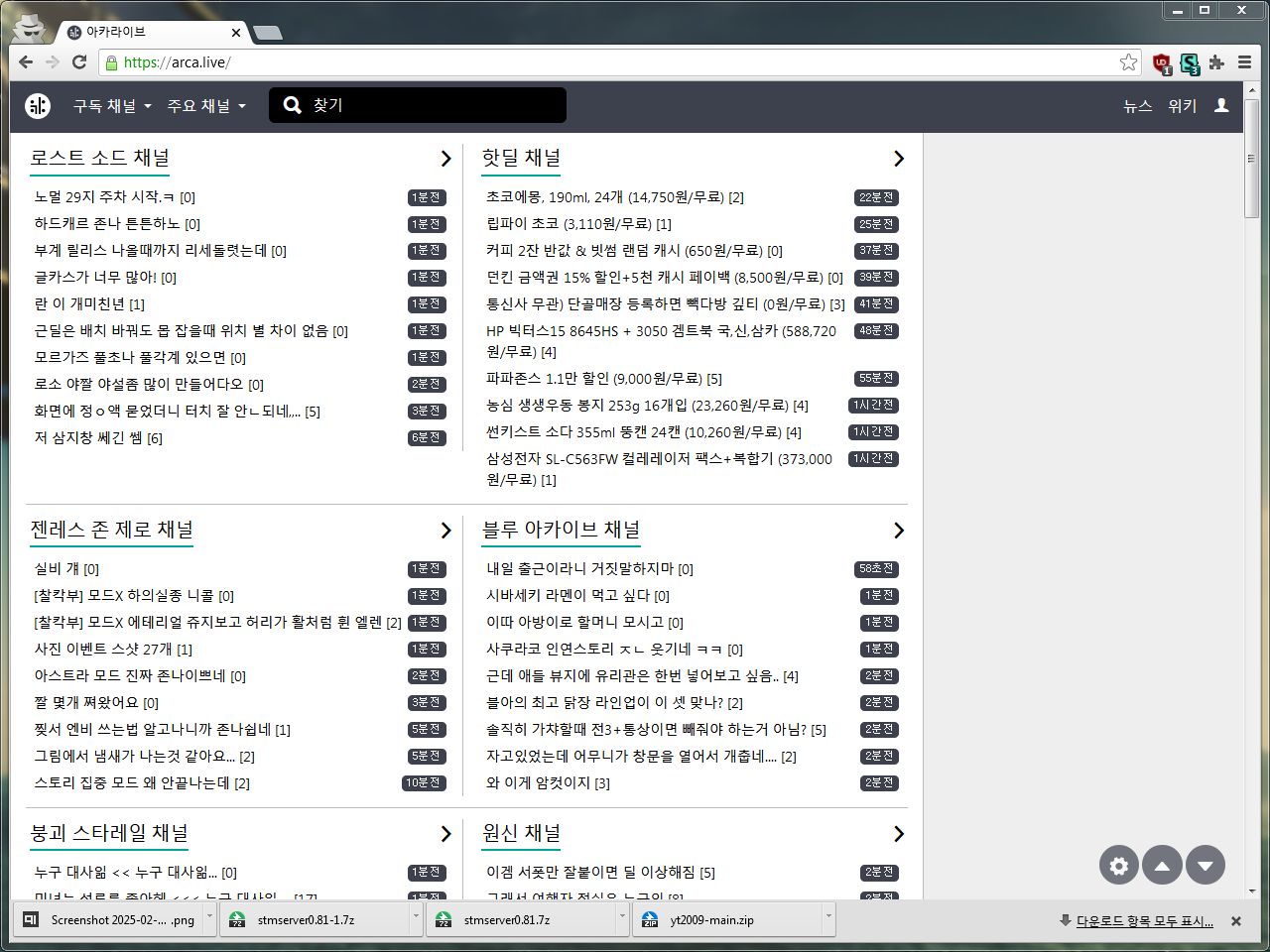1270x952 pixels.
Task: Bookmark page with star icon
Action: coord(1128,62)
